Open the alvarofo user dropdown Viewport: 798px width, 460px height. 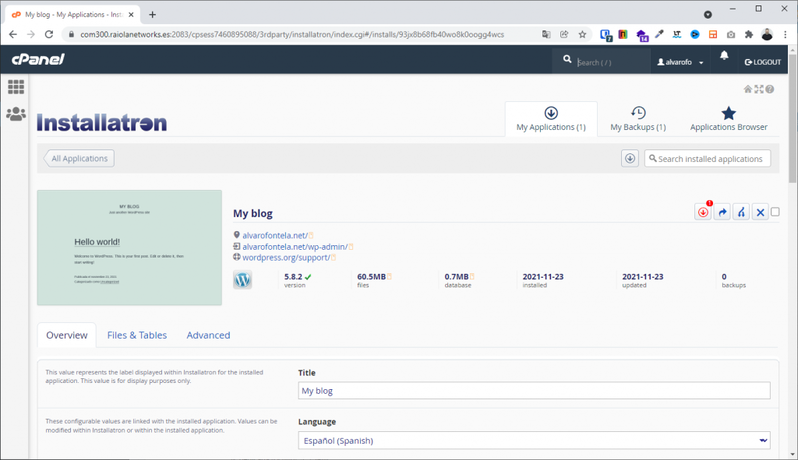(x=680, y=62)
